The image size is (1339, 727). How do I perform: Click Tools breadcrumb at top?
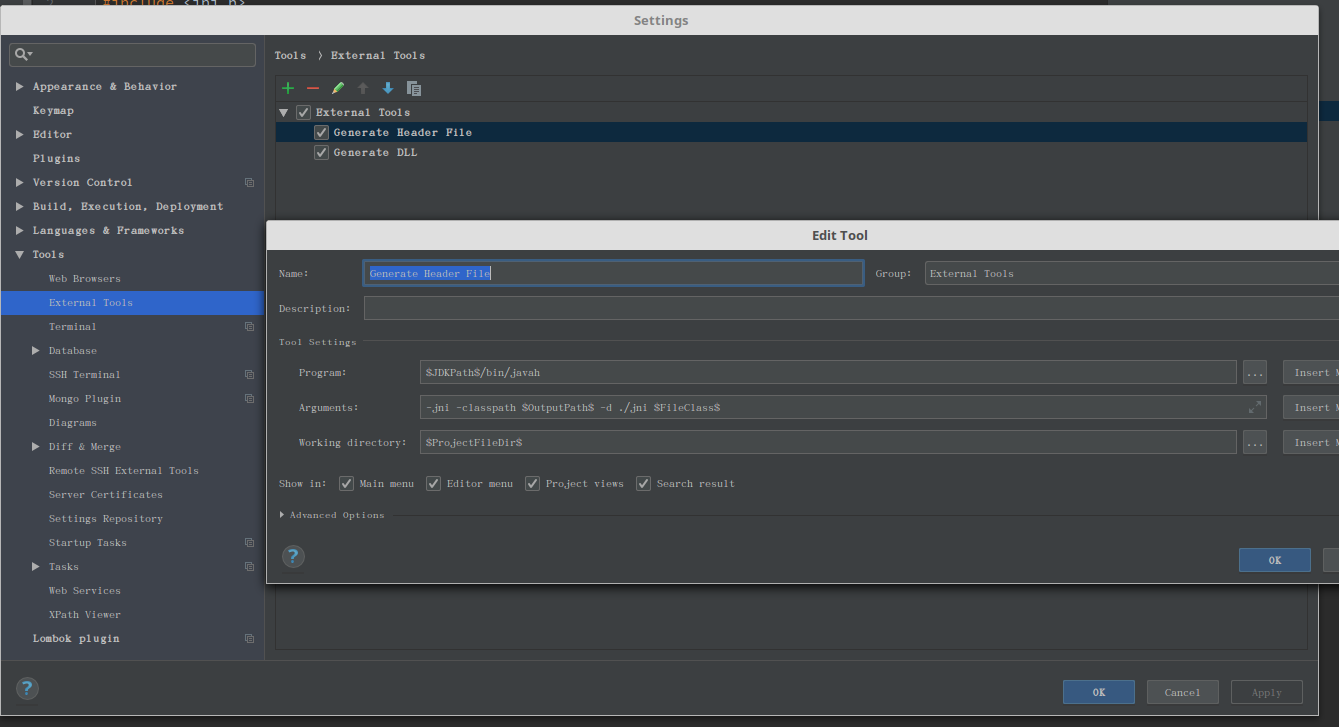click(x=290, y=55)
